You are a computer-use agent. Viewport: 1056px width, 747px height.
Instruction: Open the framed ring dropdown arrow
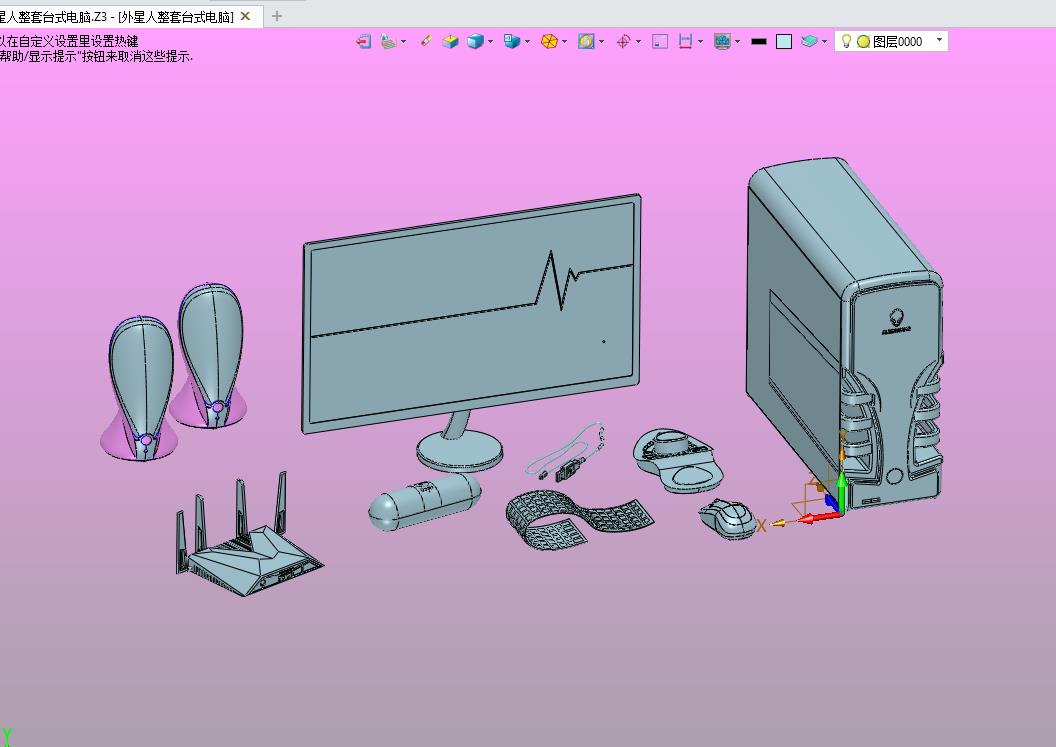point(601,42)
